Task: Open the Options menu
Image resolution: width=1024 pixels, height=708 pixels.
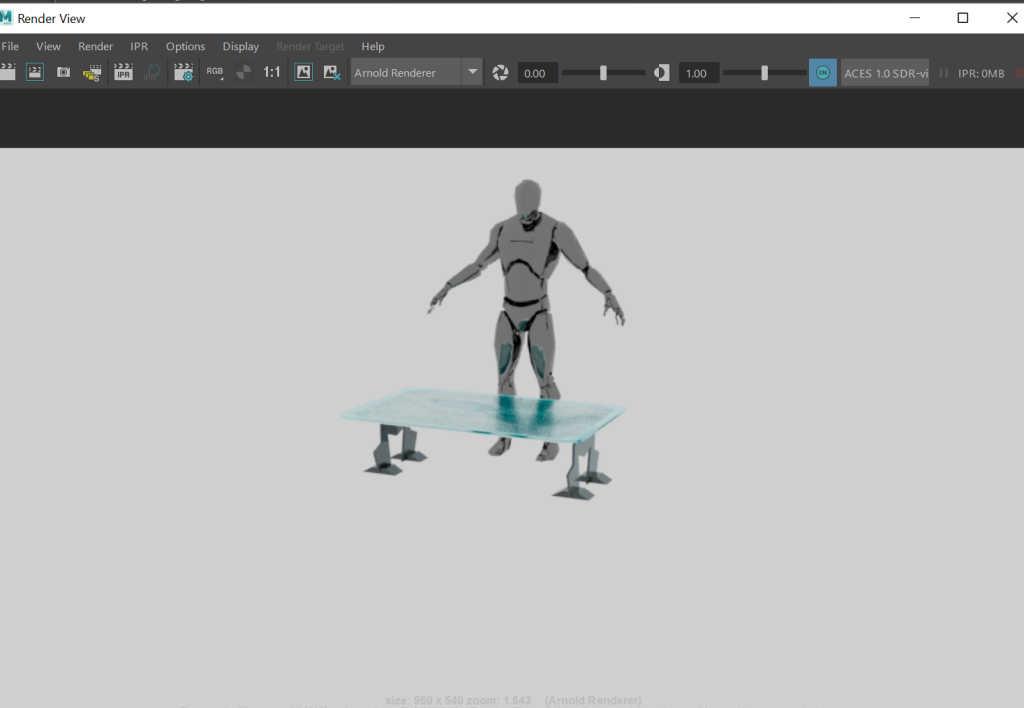Action: pyautogui.click(x=185, y=46)
